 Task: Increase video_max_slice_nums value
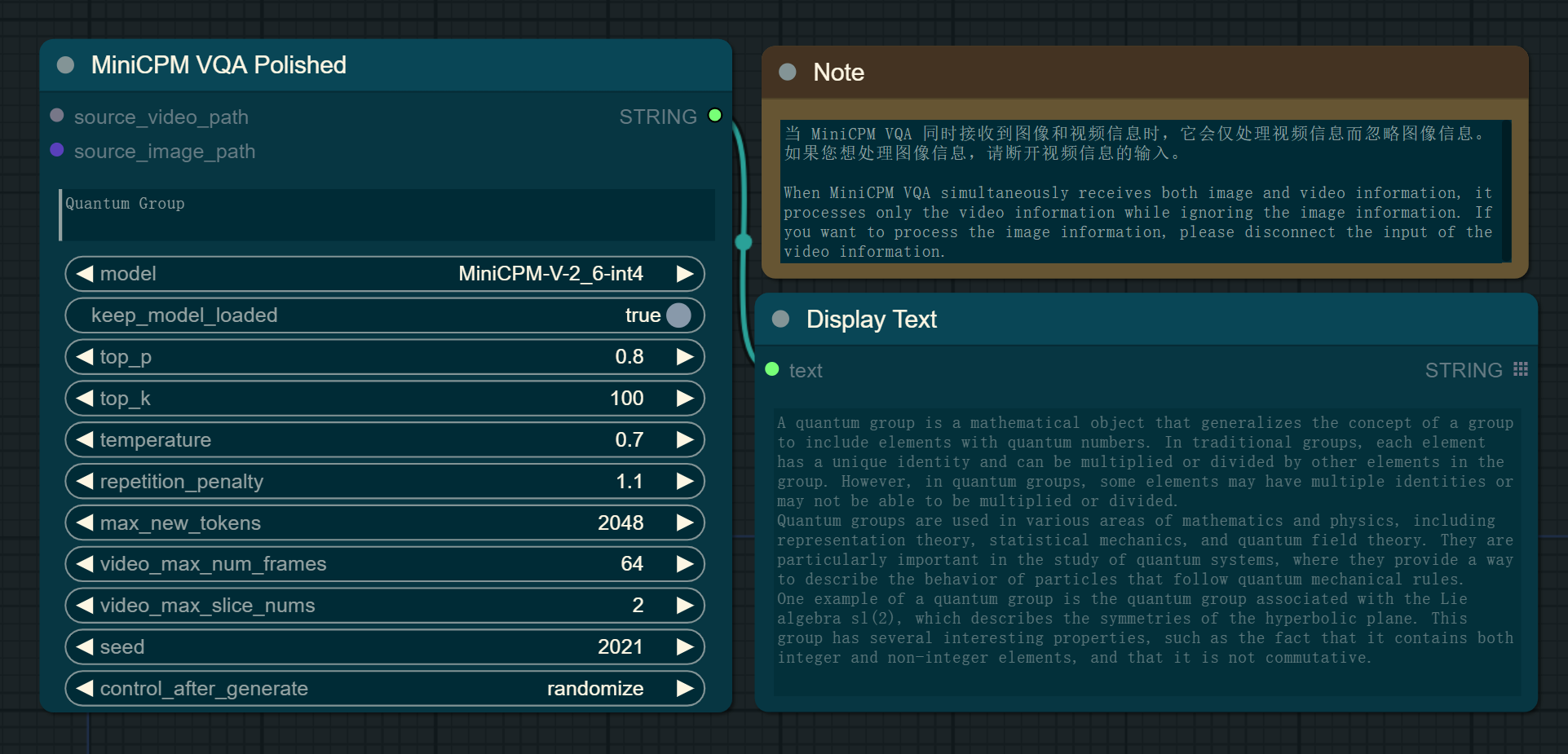tap(685, 606)
